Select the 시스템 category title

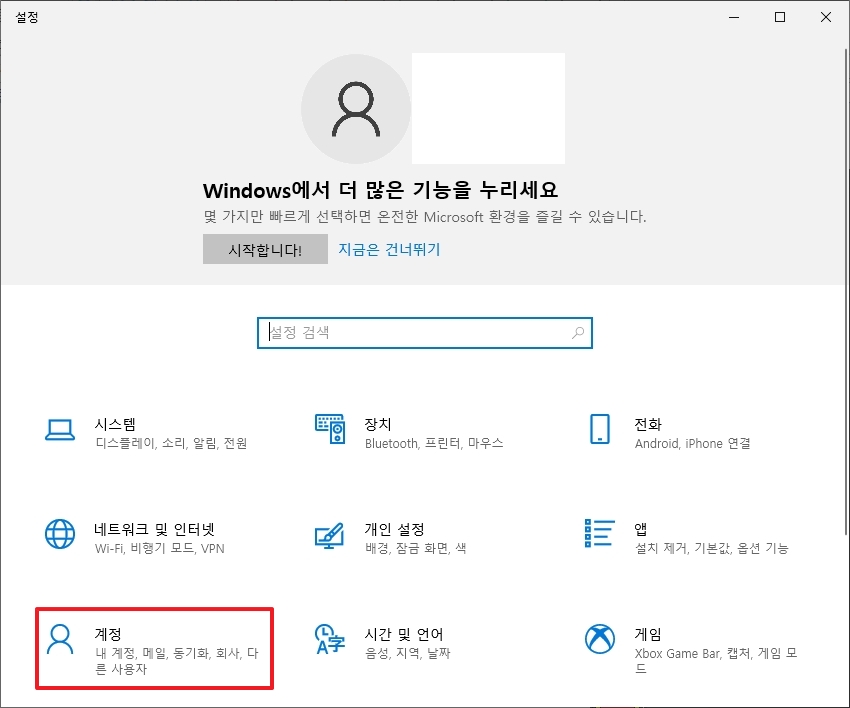point(115,424)
